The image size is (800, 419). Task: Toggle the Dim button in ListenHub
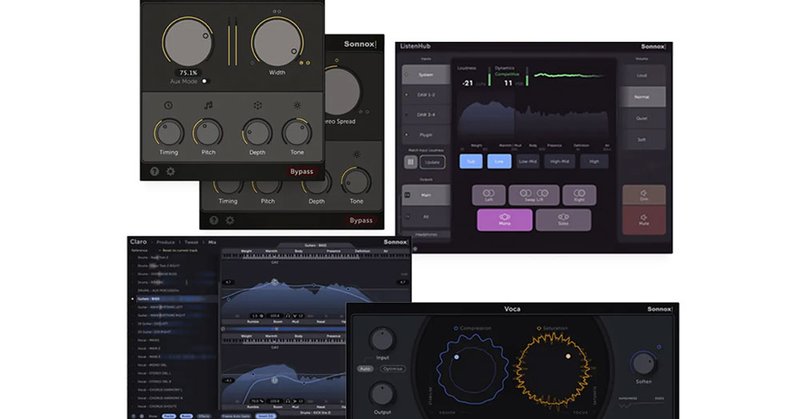click(x=644, y=195)
